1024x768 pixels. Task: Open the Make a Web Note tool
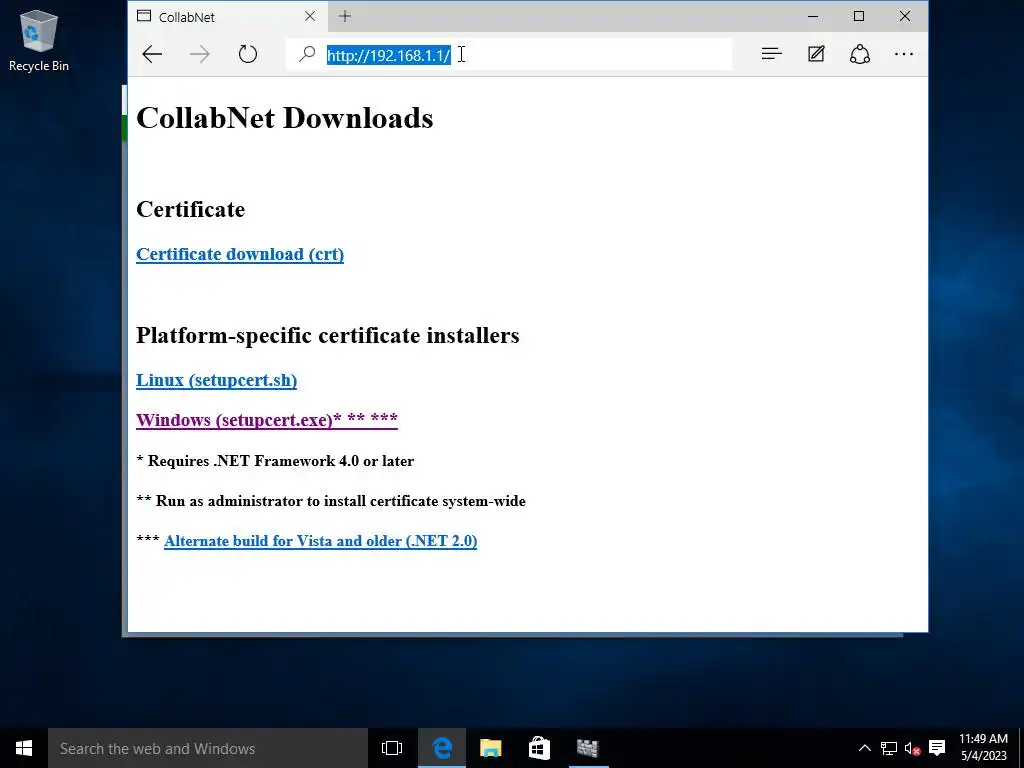coord(816,54)
